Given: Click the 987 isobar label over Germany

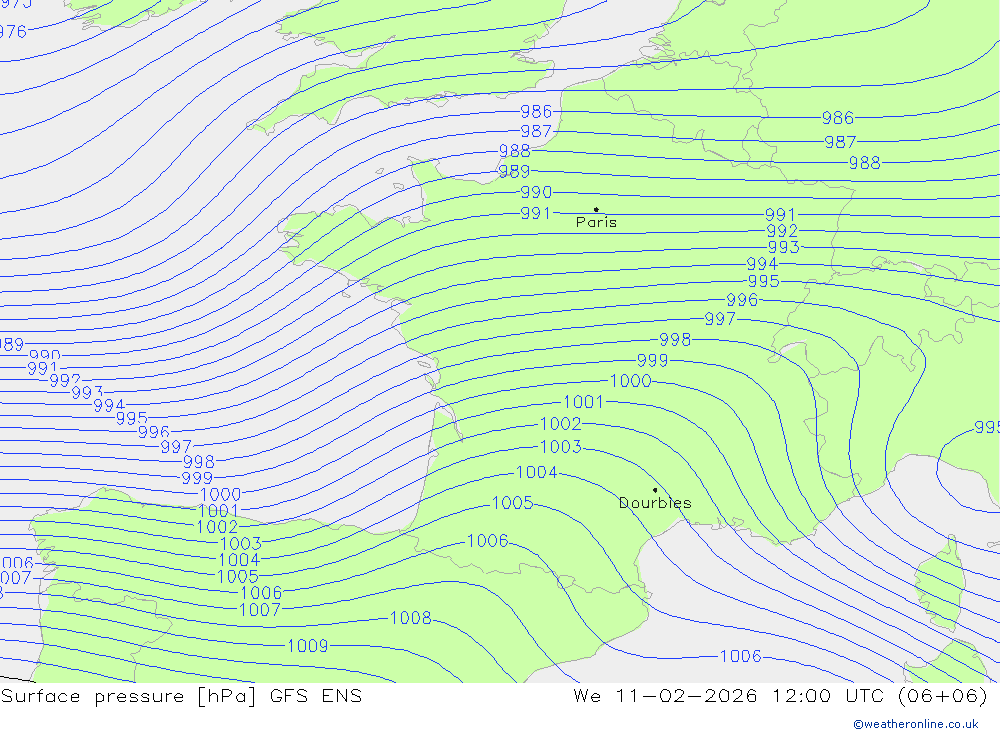Looking at the screenshot, I should [x=839, y=142].
